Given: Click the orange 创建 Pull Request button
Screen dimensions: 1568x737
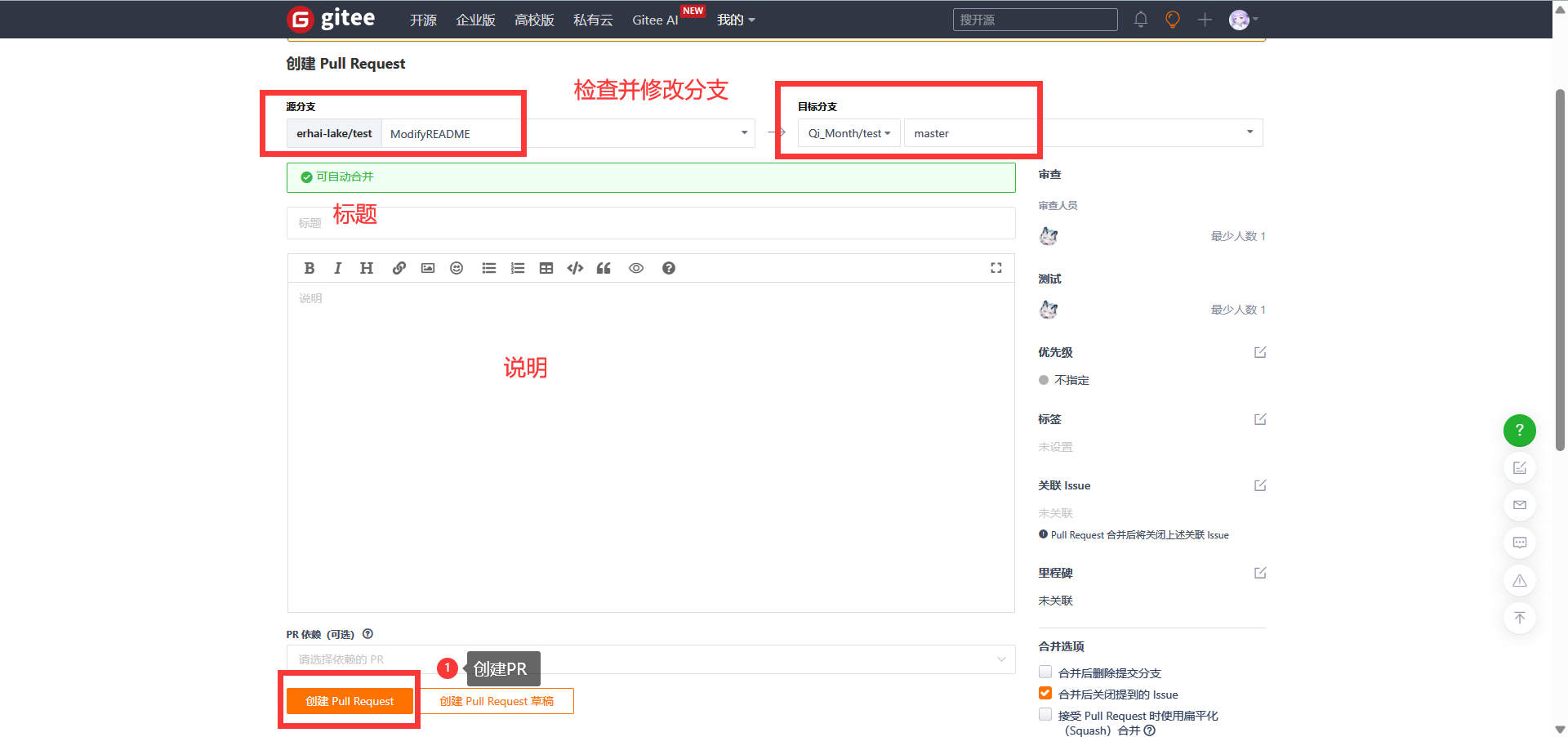Looking at the screenshot, I should [x=350, y=701].
